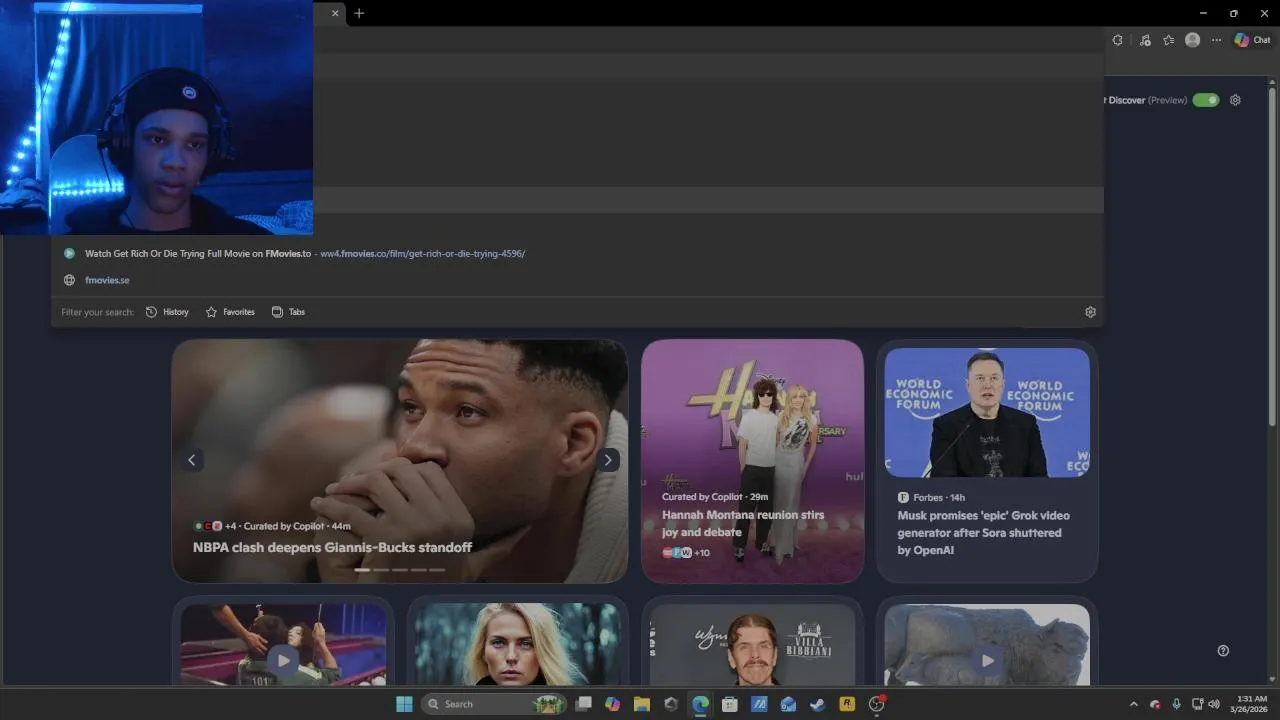Go to next carousel story
Viewport: 1280px width, 720px height.
coord(607,460)
